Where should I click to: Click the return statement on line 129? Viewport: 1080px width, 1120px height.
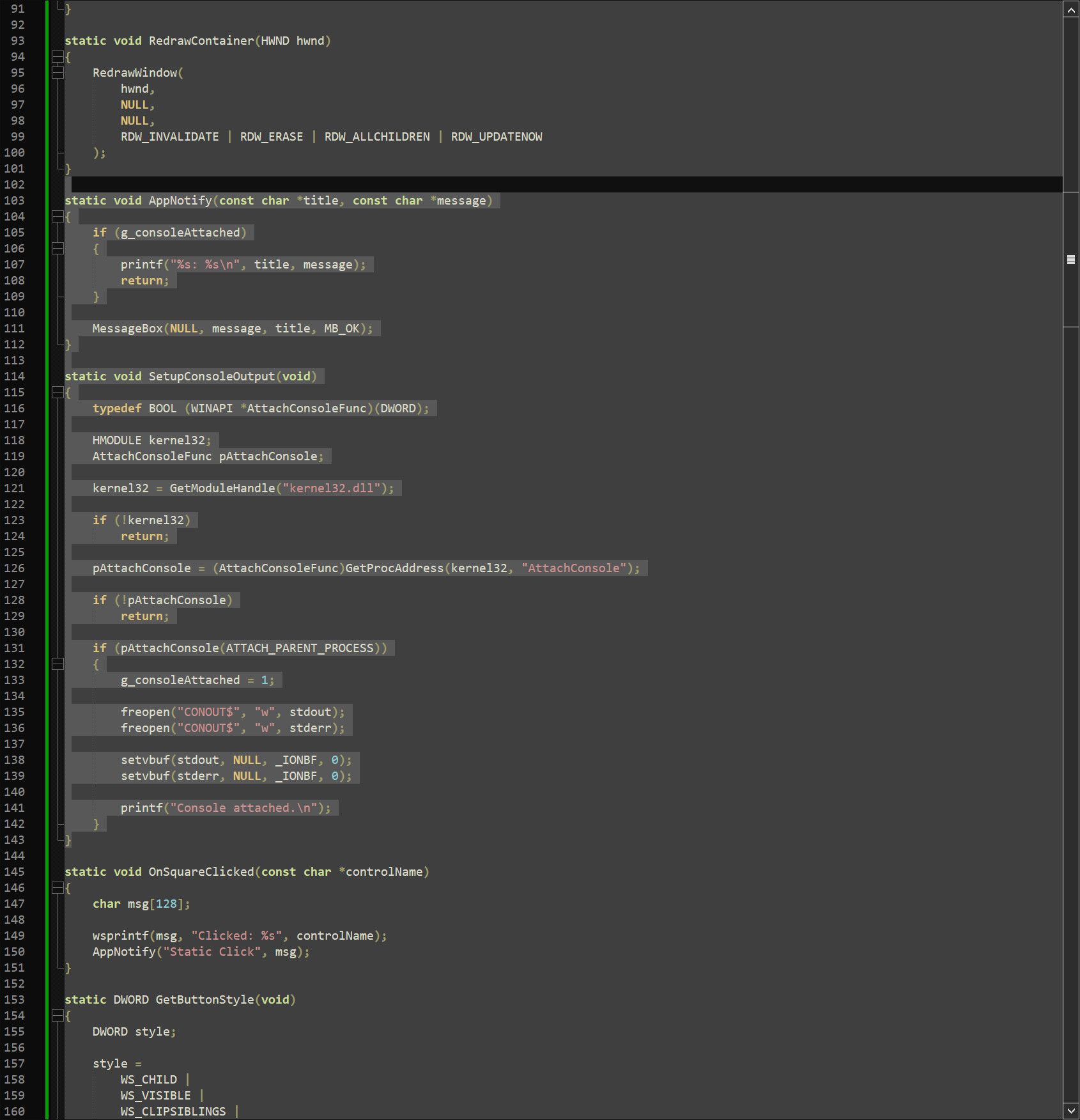pos(145,616)
